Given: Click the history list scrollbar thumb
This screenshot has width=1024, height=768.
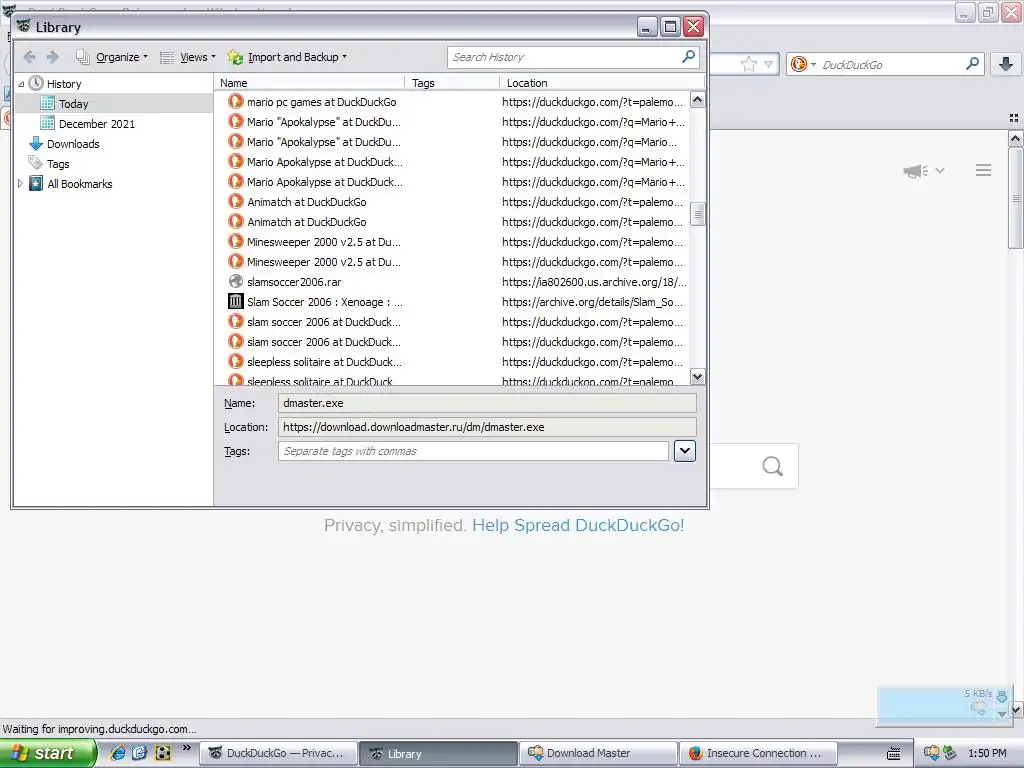Looking at the screenshot, I should point(697,214).
